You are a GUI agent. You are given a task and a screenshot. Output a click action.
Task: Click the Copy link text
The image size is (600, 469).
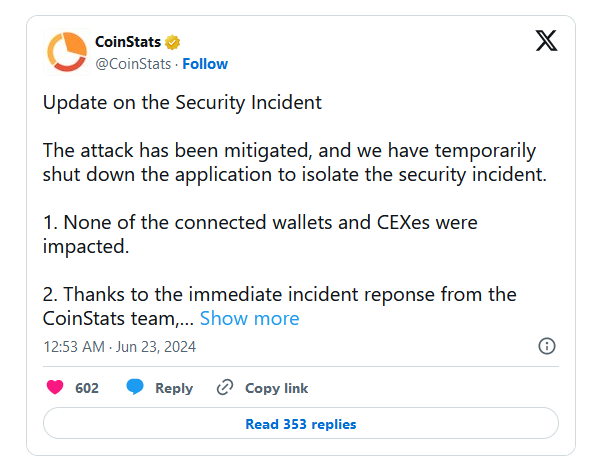tap(276, 388)
